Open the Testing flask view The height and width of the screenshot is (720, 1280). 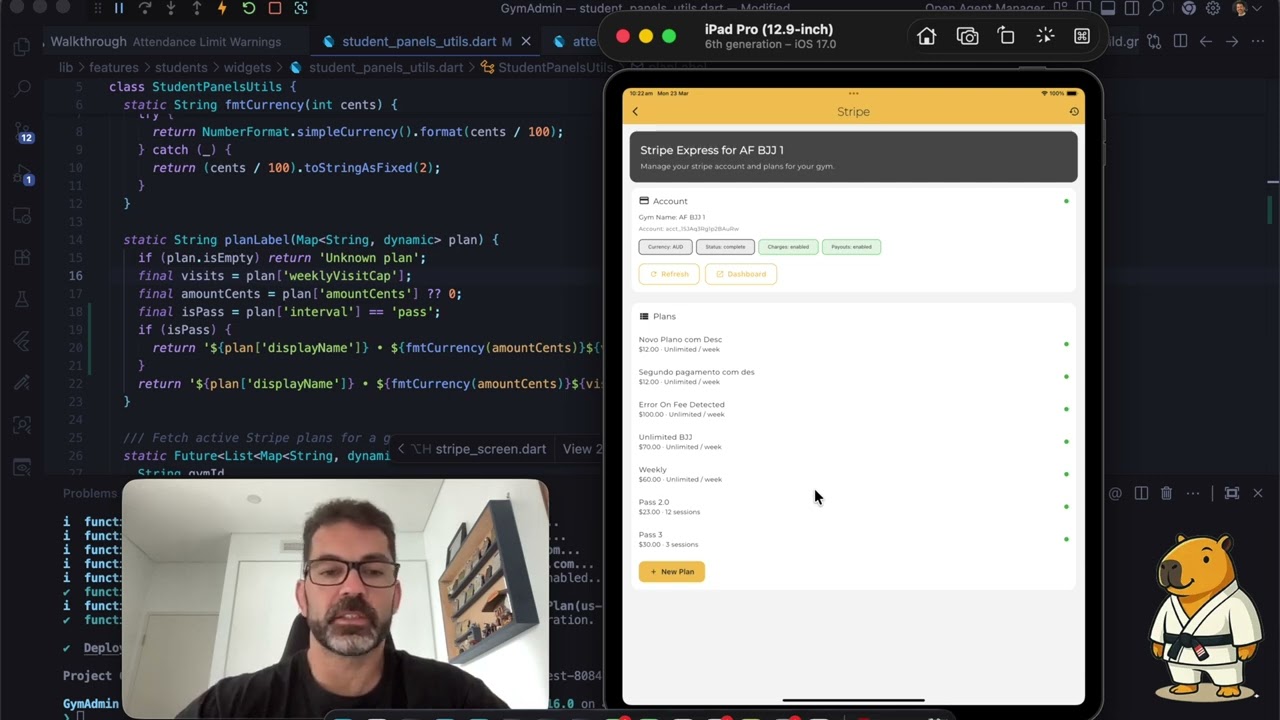point(23,299)
